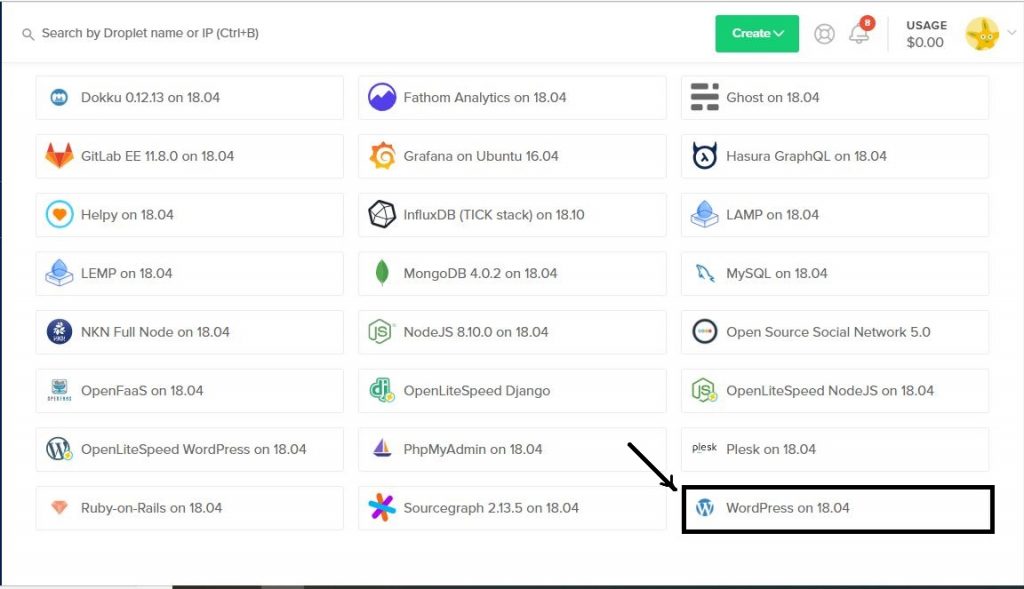Click the OpenLiteSpeed WordPress icon
1024x589 pixels.
pyautogui.click(x=59, y=449)
